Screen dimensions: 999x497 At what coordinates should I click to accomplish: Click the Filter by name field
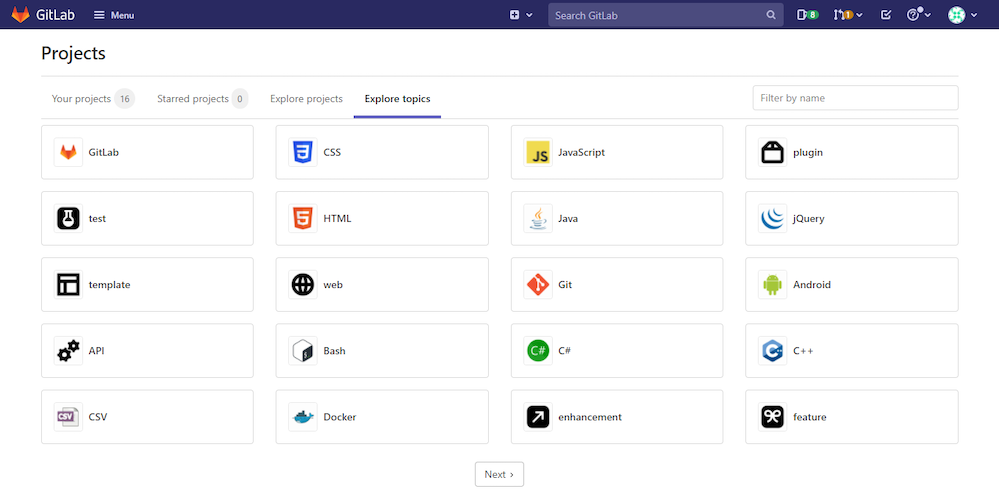pyautogui.click(x=855, y=98)
